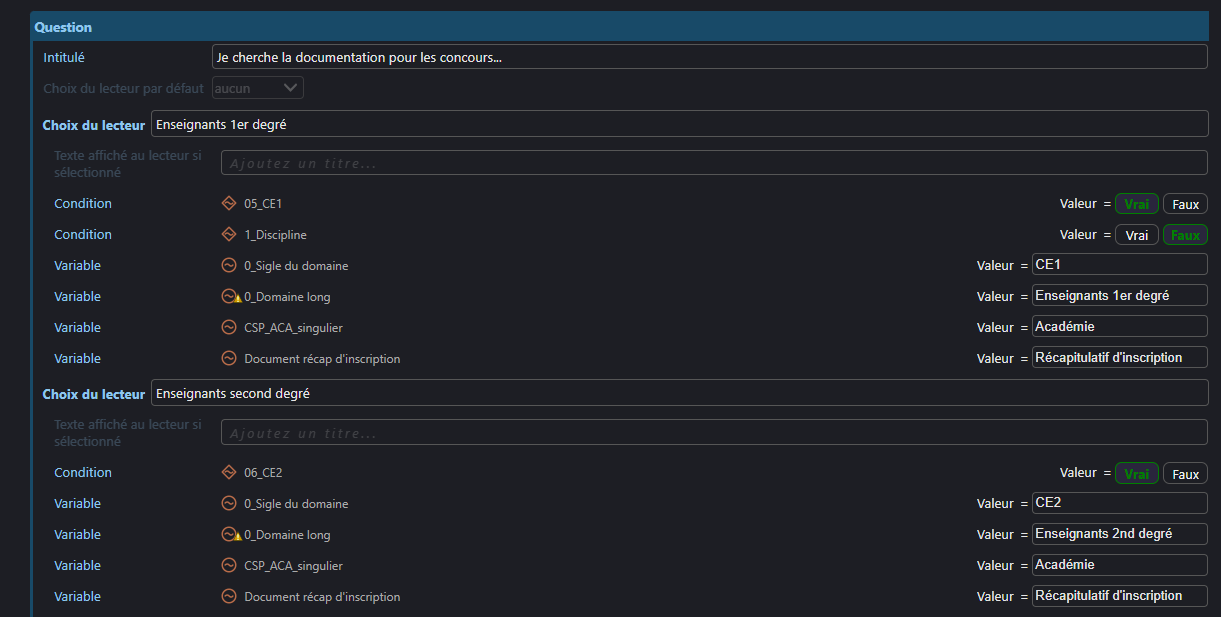Click variable icon for the CE2 Sigle du domaine
1221x617 pixels.
point(228,504)
